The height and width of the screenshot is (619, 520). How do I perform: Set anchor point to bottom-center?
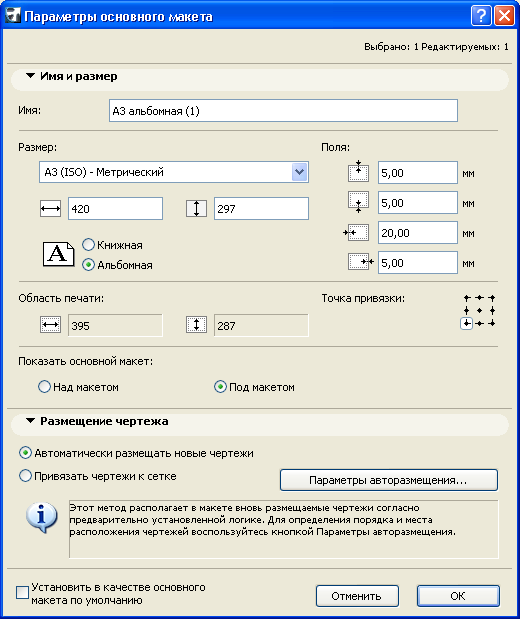[x=479, y=324]
